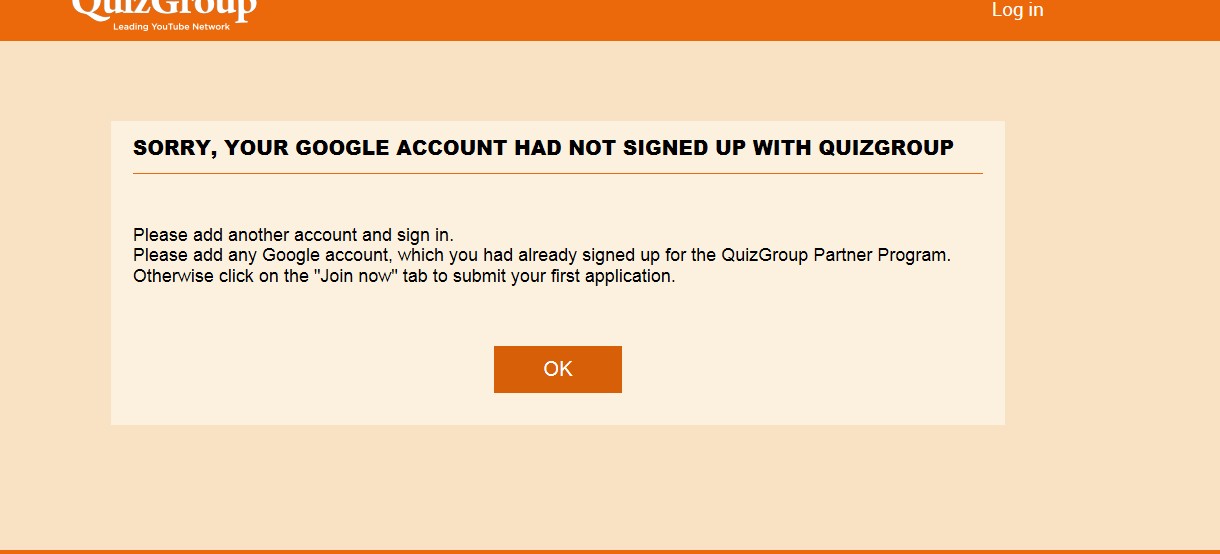
Task: Click the "Please add another account" line
Action: 293,235
